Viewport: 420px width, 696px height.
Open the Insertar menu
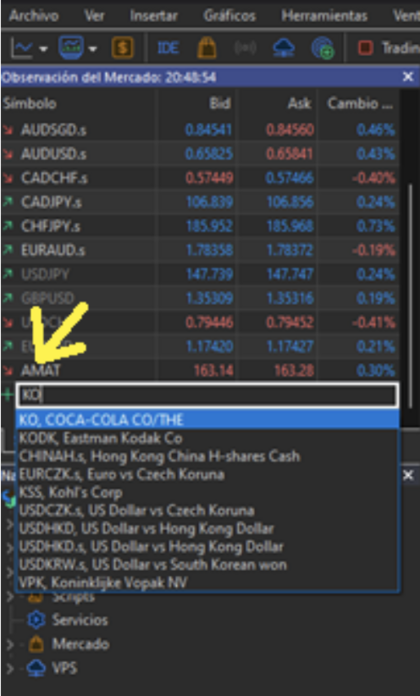pyautogui.click(x=154, y=16)
